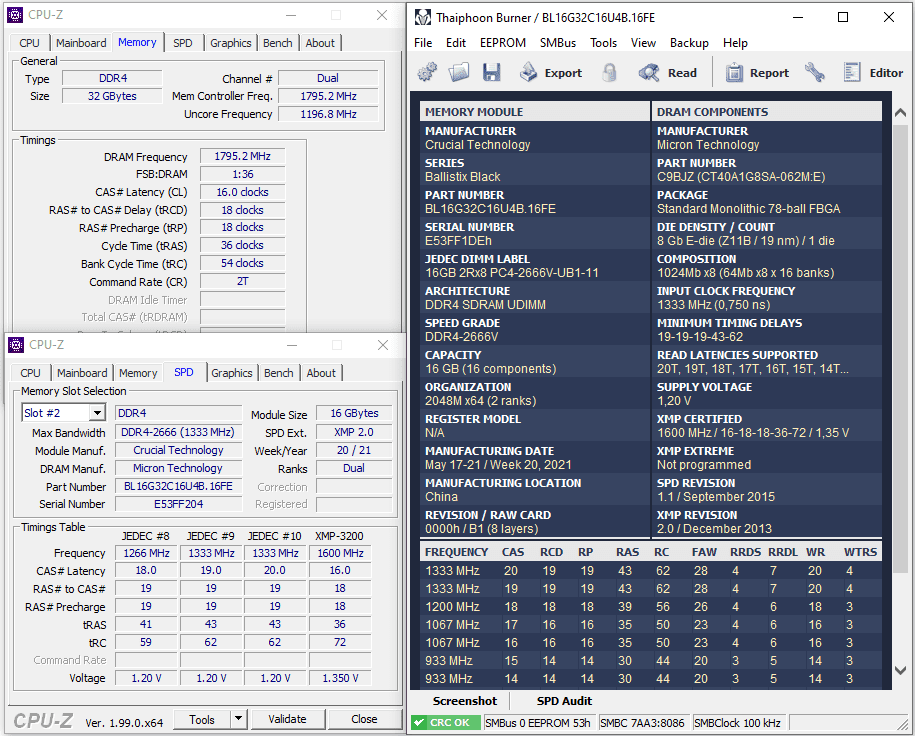Click the SPD Ext. value XMP 2.0
The image size is (915, 736).
pos(354,432)
